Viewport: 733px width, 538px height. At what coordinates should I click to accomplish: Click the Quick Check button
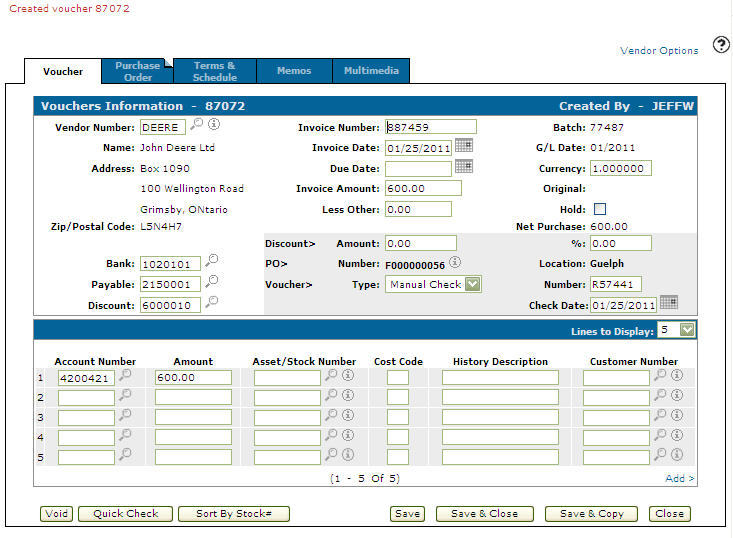click(x=126, y=514)
